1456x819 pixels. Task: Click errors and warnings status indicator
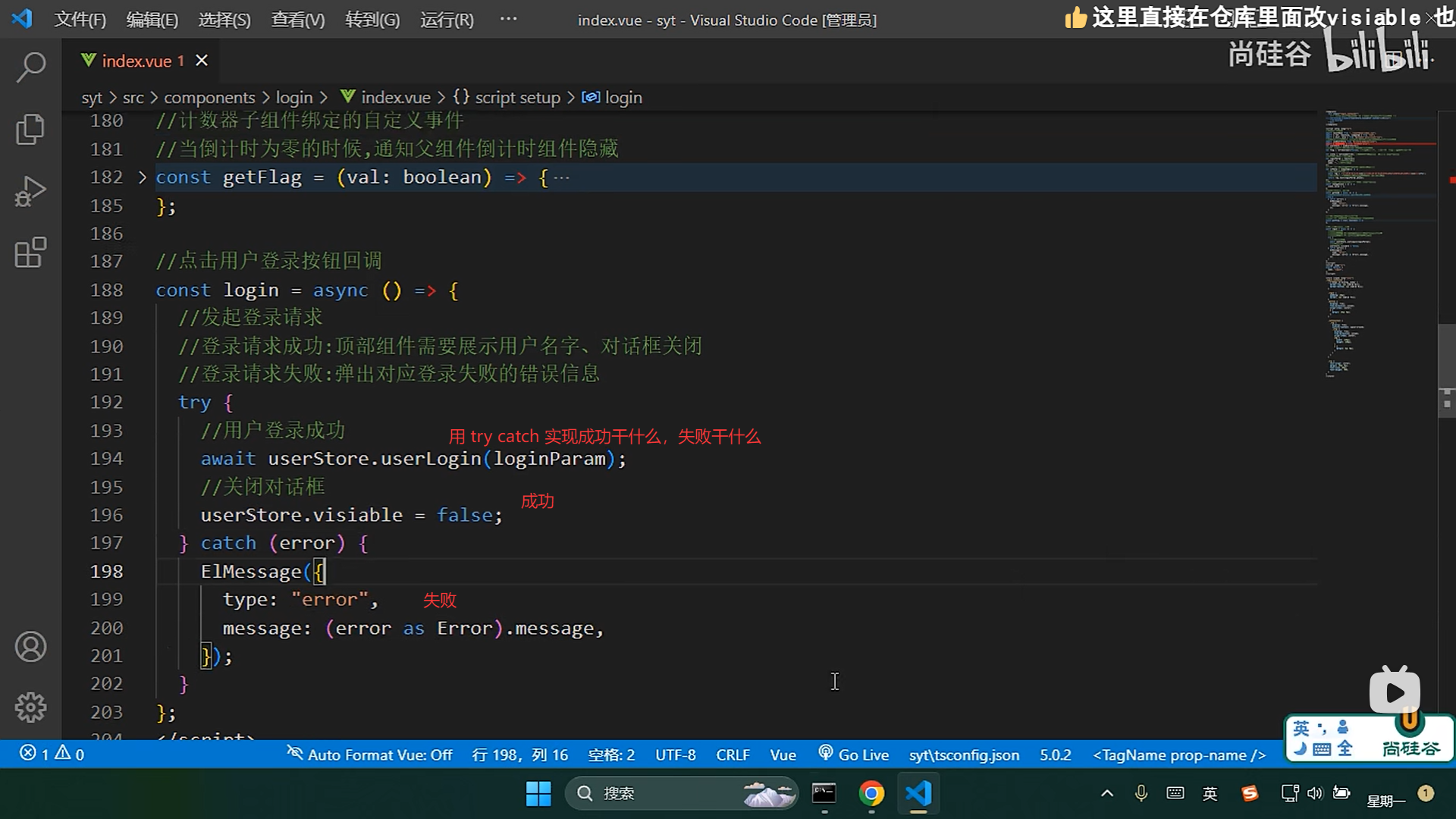tap(52, 755)
